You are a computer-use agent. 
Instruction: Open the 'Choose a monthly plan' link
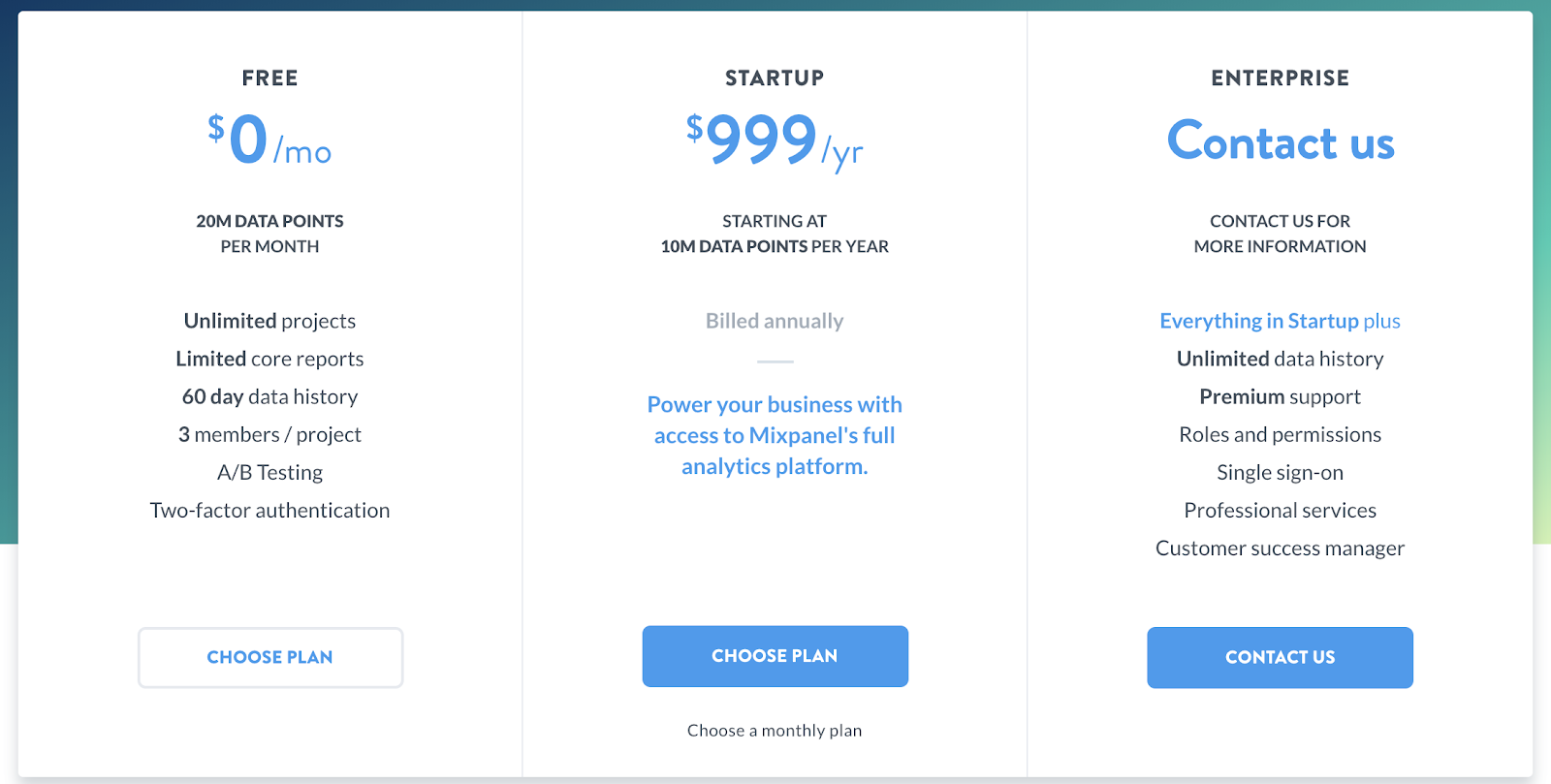pos(775,731)
